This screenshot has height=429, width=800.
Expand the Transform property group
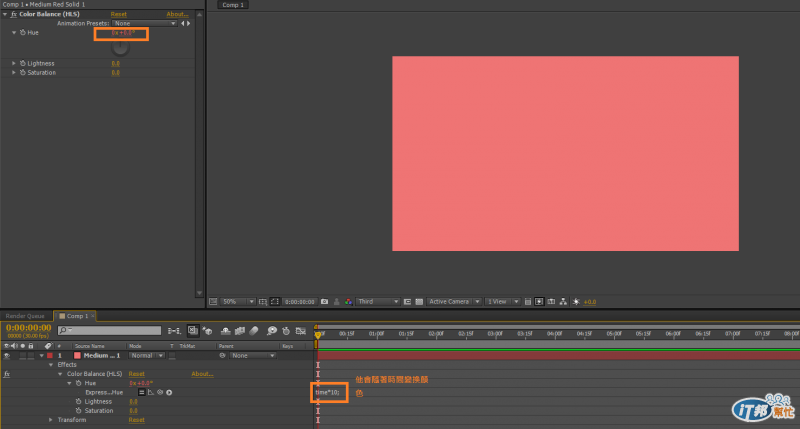(x=51, y=420)
